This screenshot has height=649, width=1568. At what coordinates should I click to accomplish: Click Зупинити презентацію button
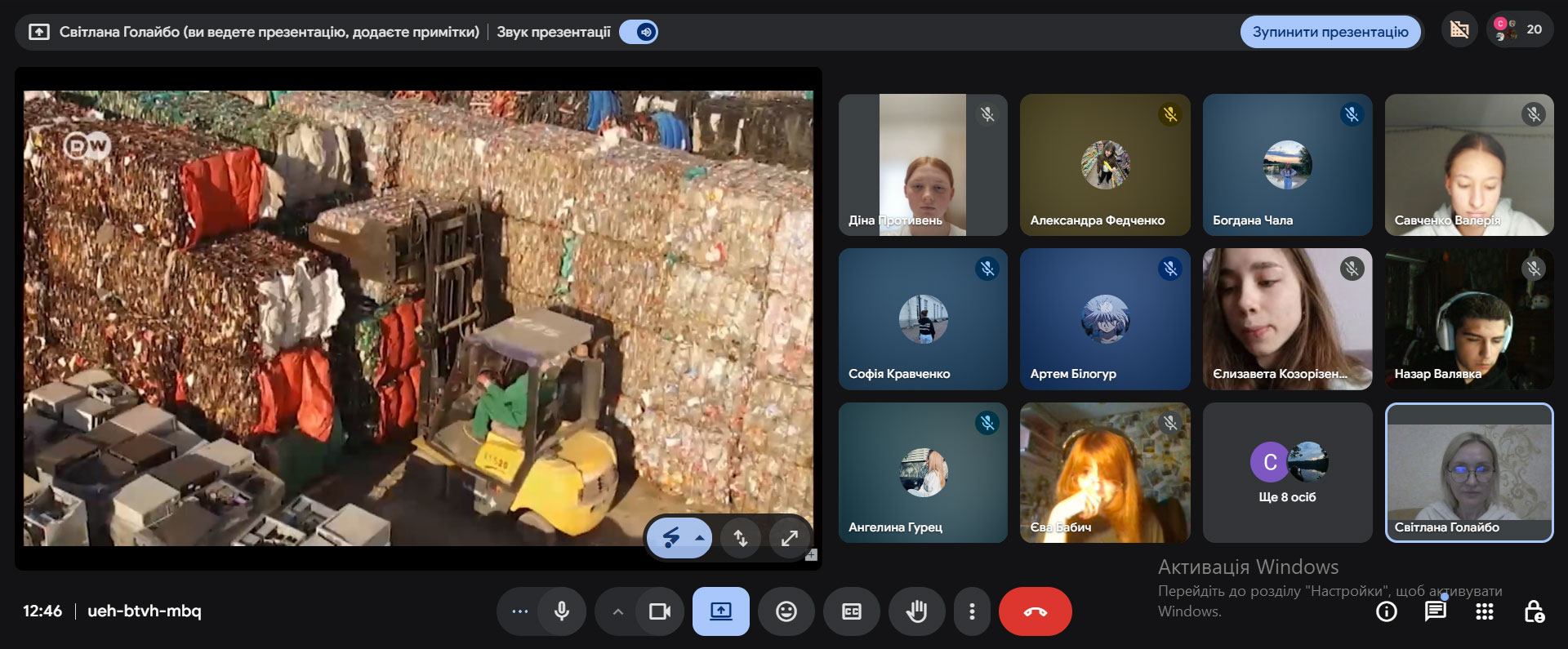1330,32
